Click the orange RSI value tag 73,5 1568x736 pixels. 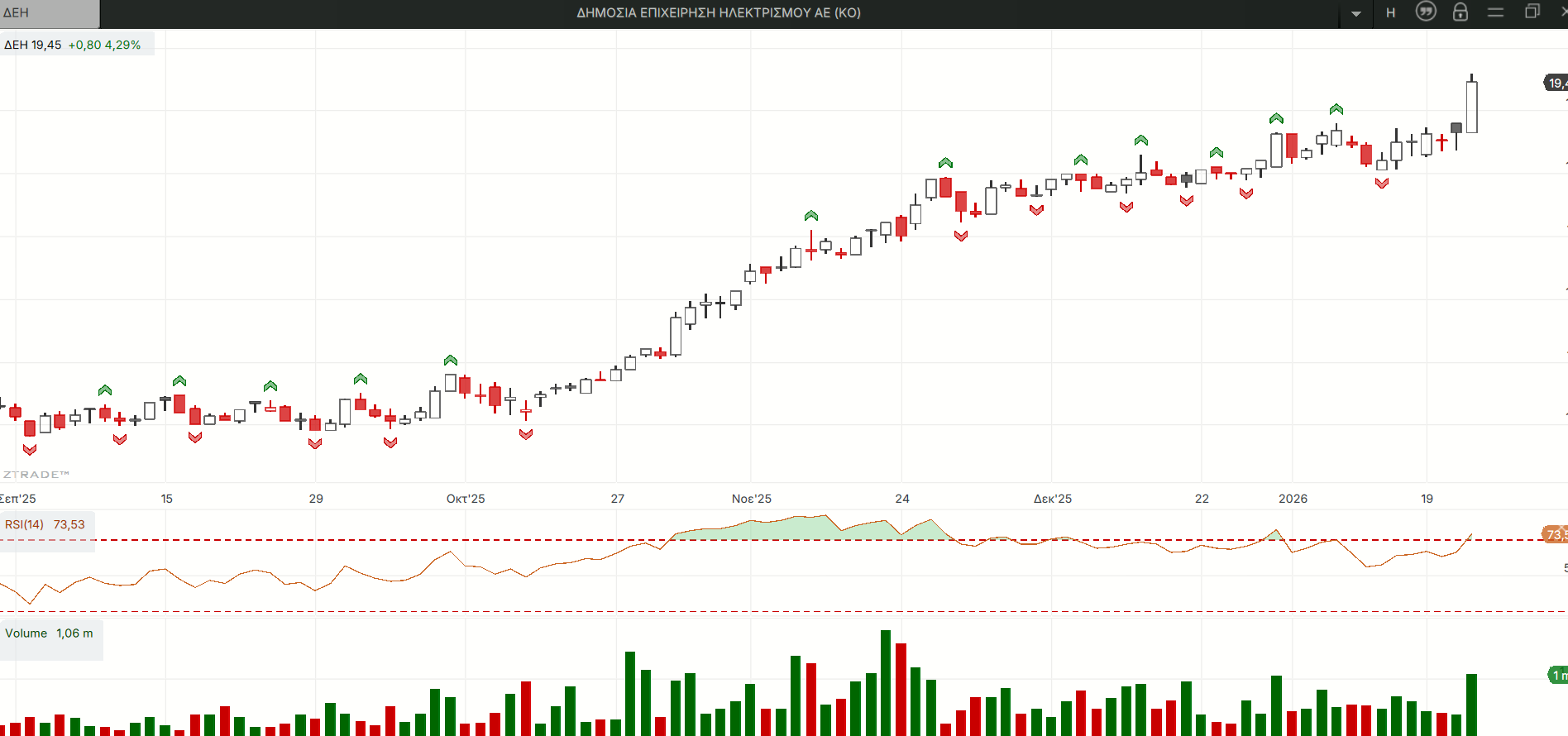point(1555,534)
